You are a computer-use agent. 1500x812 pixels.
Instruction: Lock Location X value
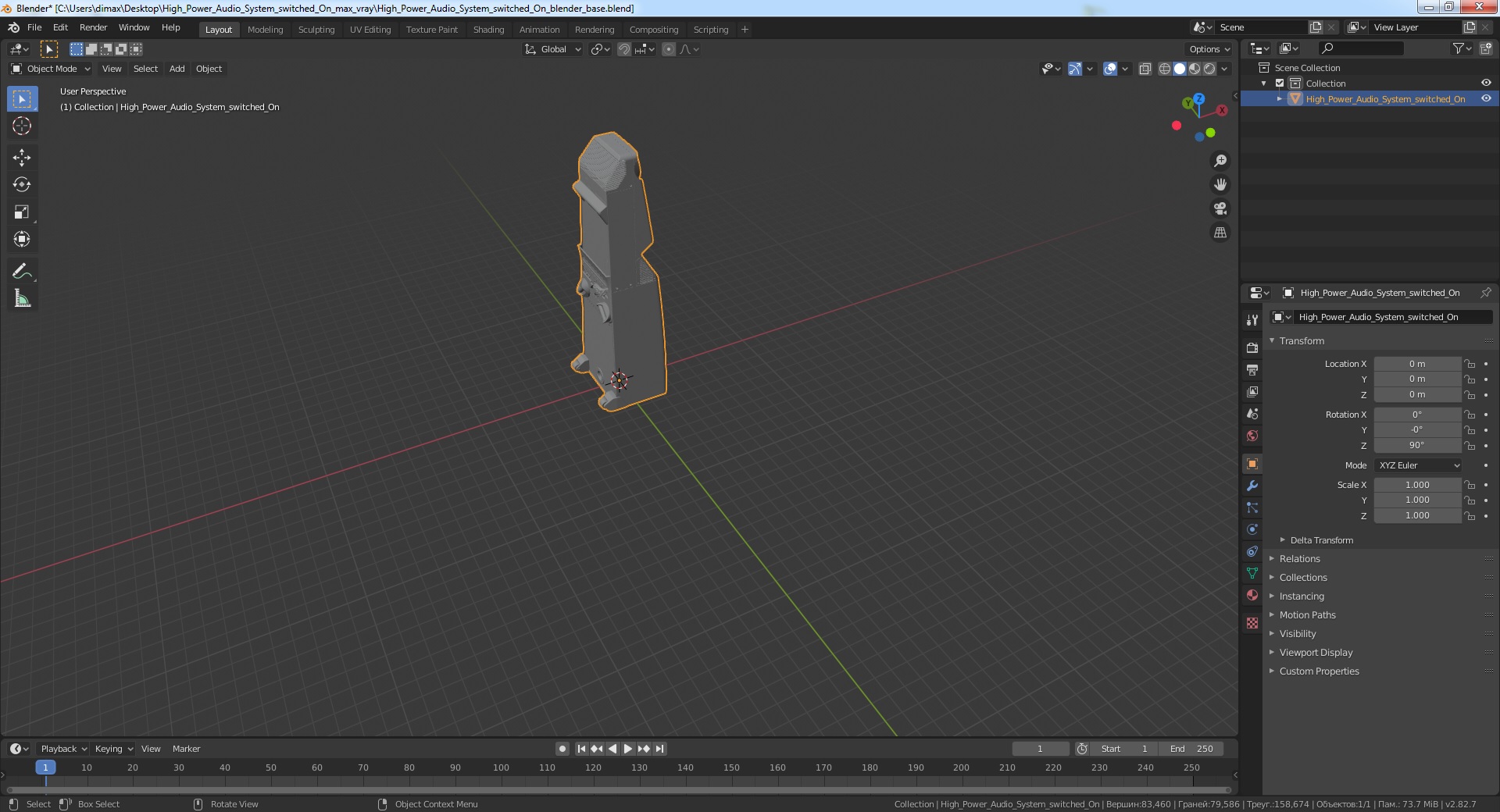[1470, 364]
